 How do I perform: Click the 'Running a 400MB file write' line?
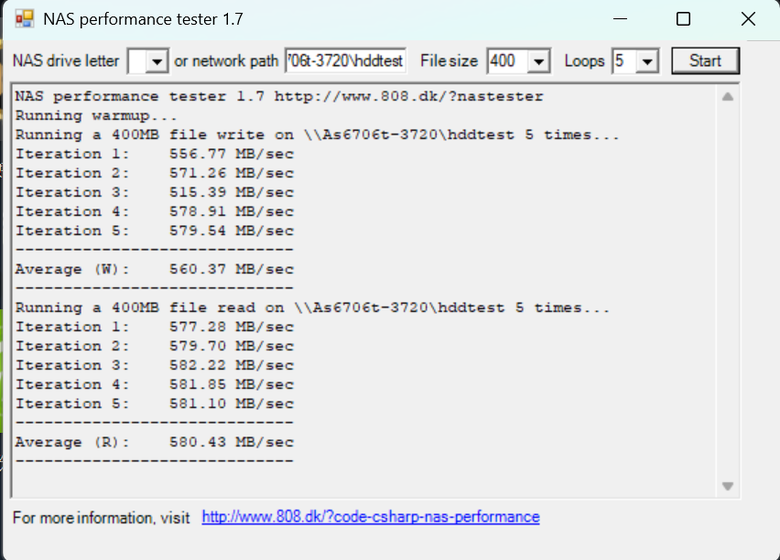coord(317,135)
